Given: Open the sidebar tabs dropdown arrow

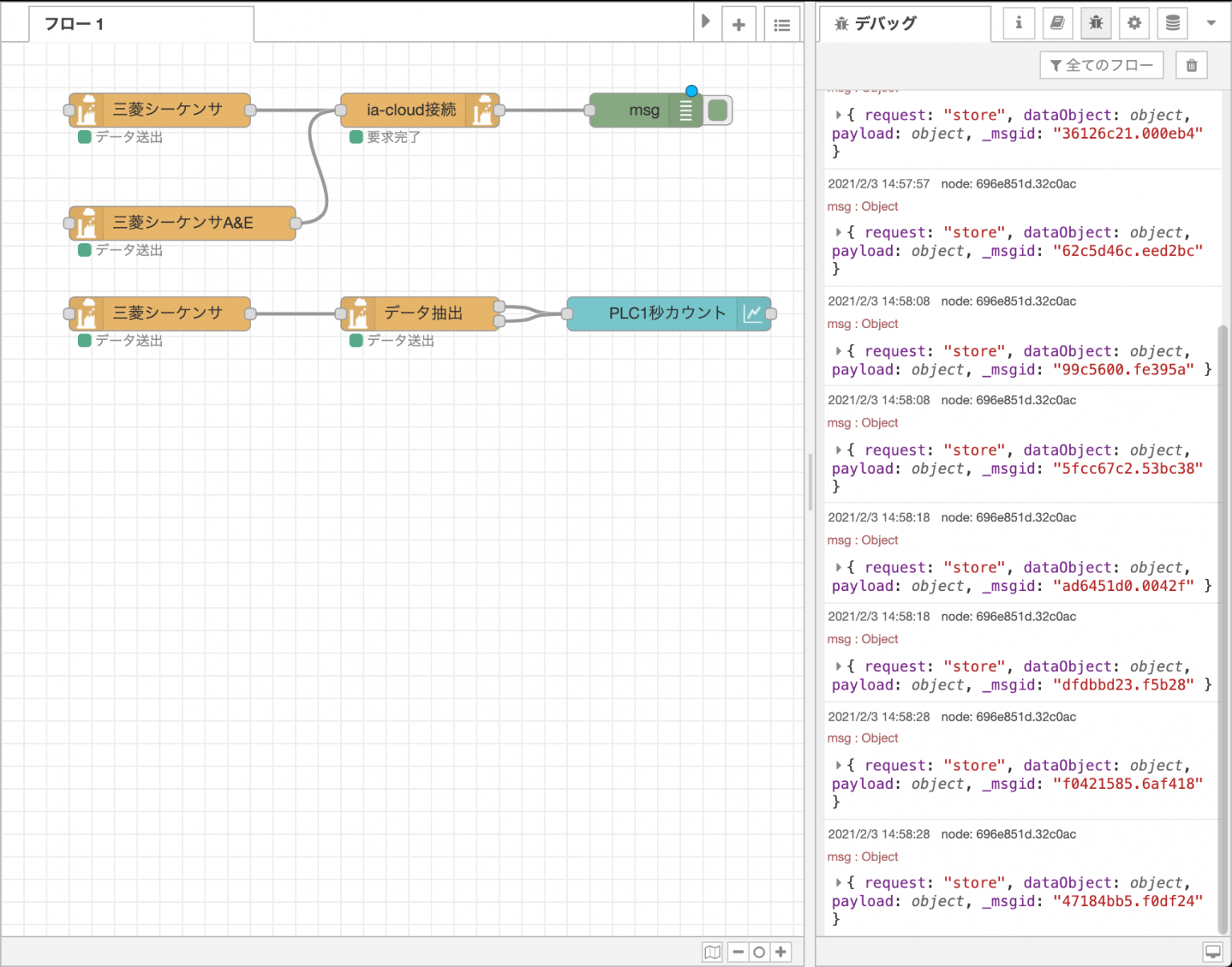Looking at the screenshot, I should coord(1211,23).
